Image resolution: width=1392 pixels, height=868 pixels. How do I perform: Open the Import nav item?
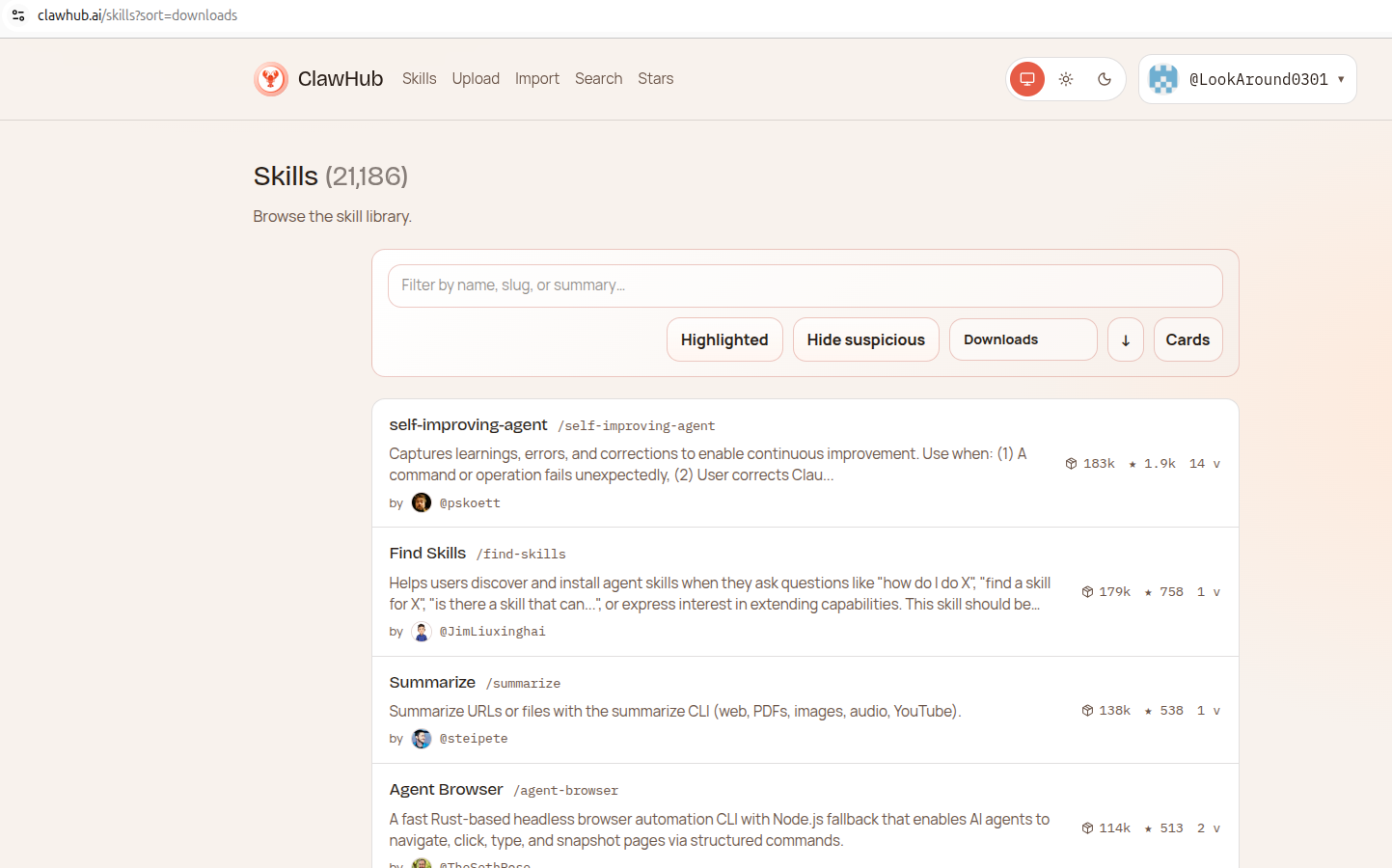(x=537, y=79)
